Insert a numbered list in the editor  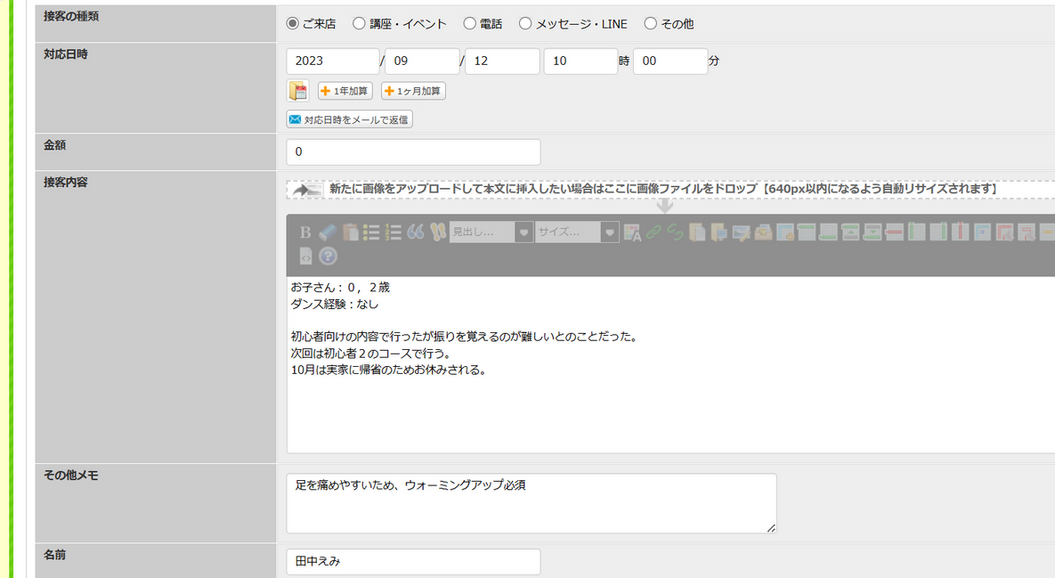394,232
